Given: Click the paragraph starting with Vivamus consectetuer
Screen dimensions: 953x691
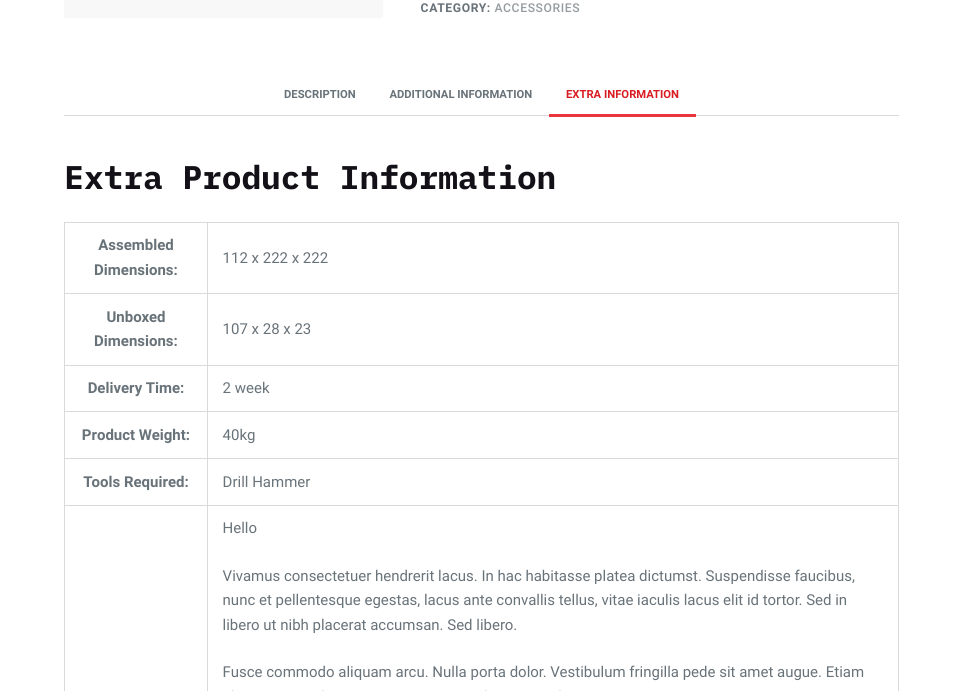Looking at the screenshot, I should [x=538, y=600].
